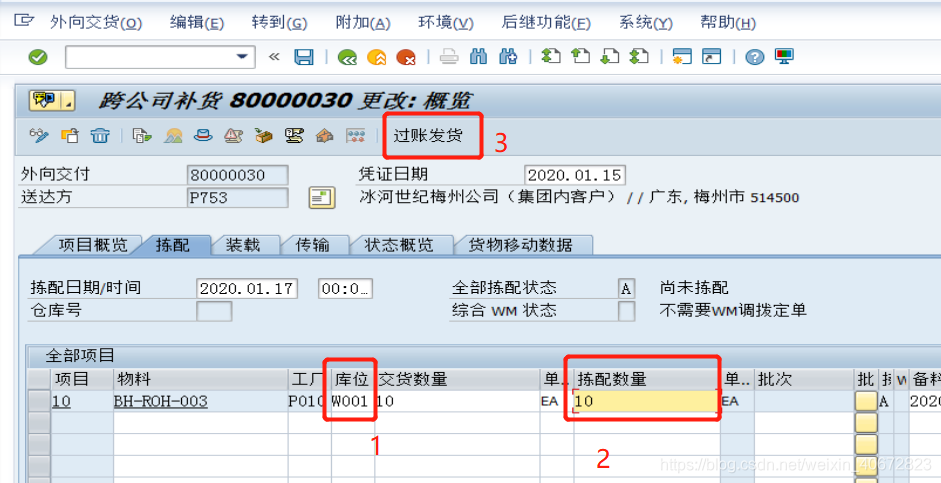
Task: Click the warning-triangle log icon
Action: (233, 136)
